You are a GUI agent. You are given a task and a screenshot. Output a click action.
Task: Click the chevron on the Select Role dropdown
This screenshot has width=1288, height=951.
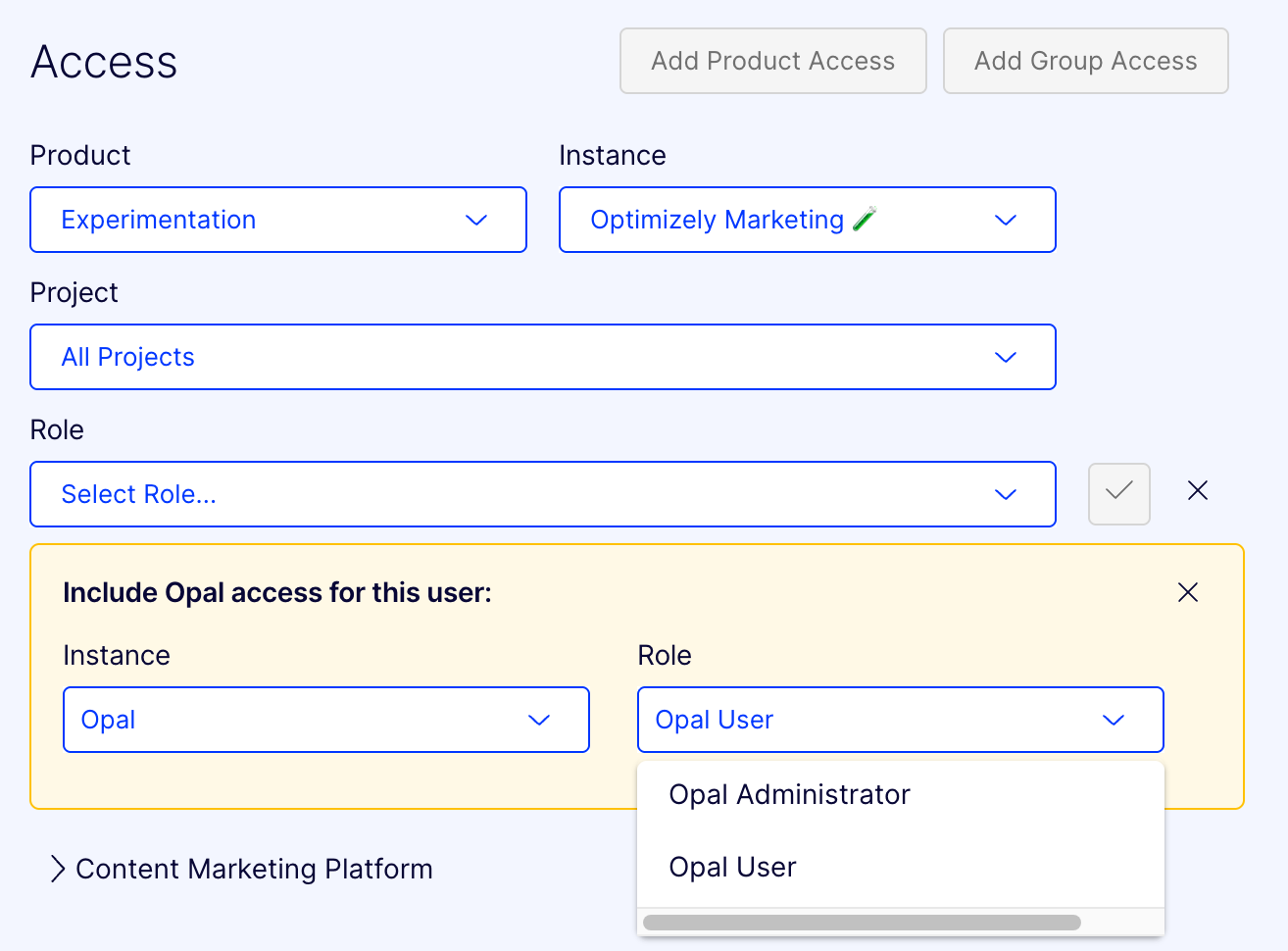tap(1006, 495)
